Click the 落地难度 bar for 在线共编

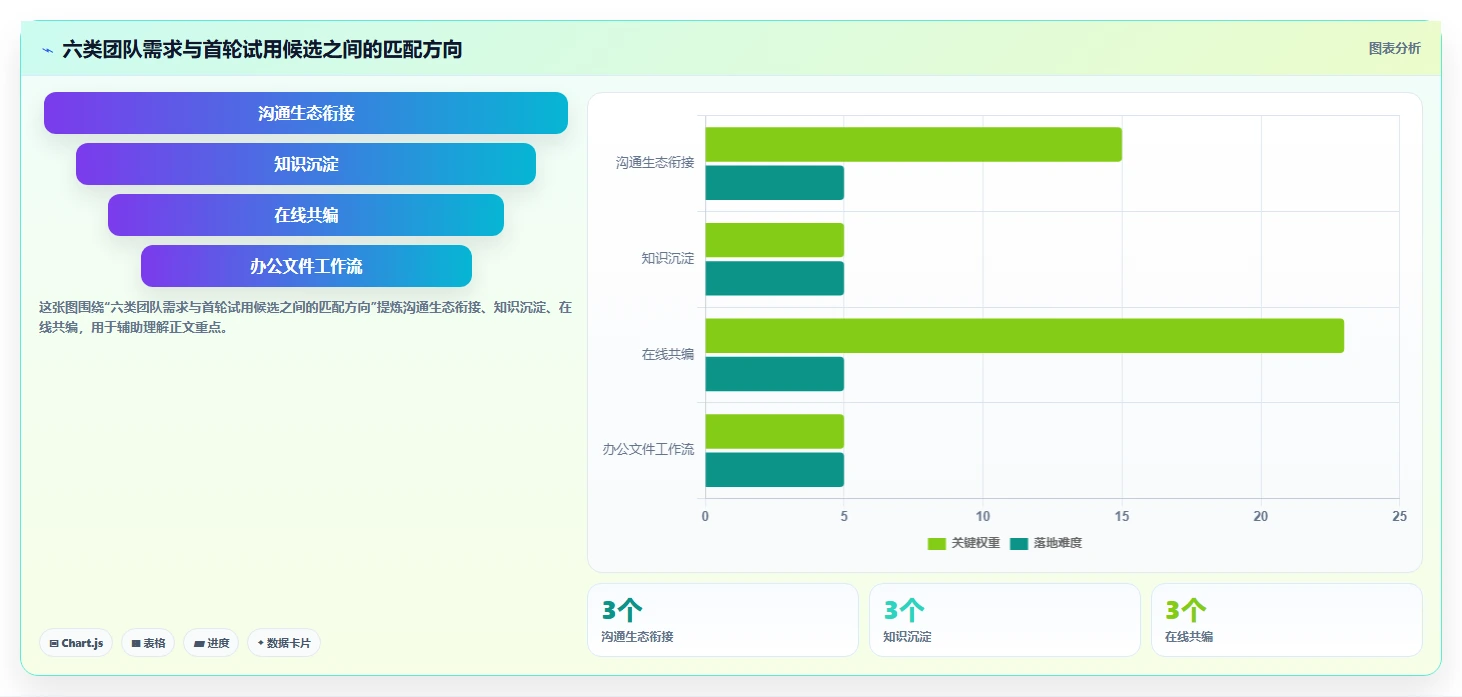(774, 374)
